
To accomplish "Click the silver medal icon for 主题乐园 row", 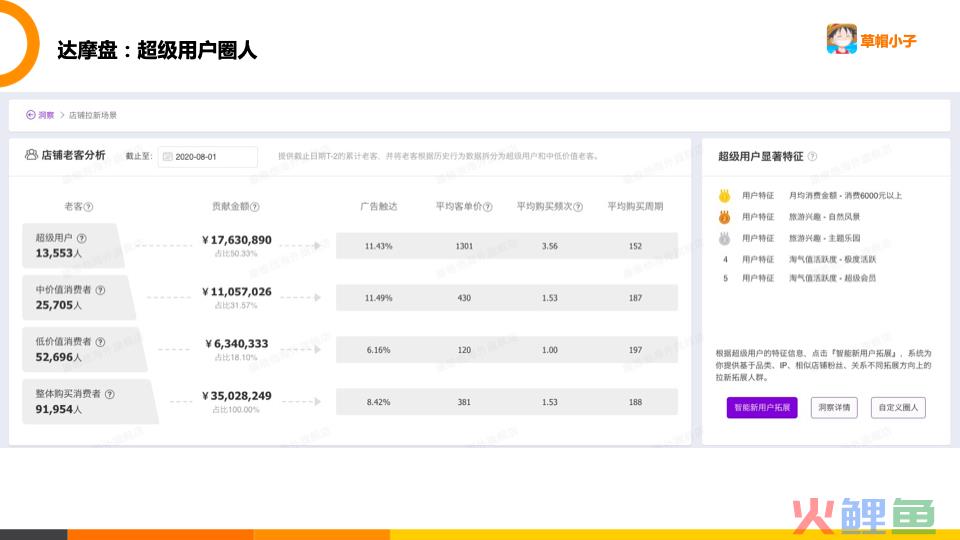I will tap(725, 238).
